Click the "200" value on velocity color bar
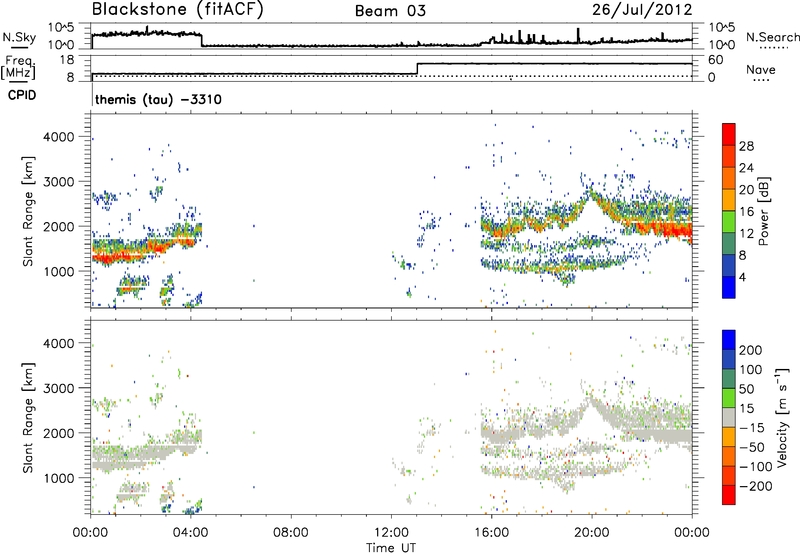 751,350
